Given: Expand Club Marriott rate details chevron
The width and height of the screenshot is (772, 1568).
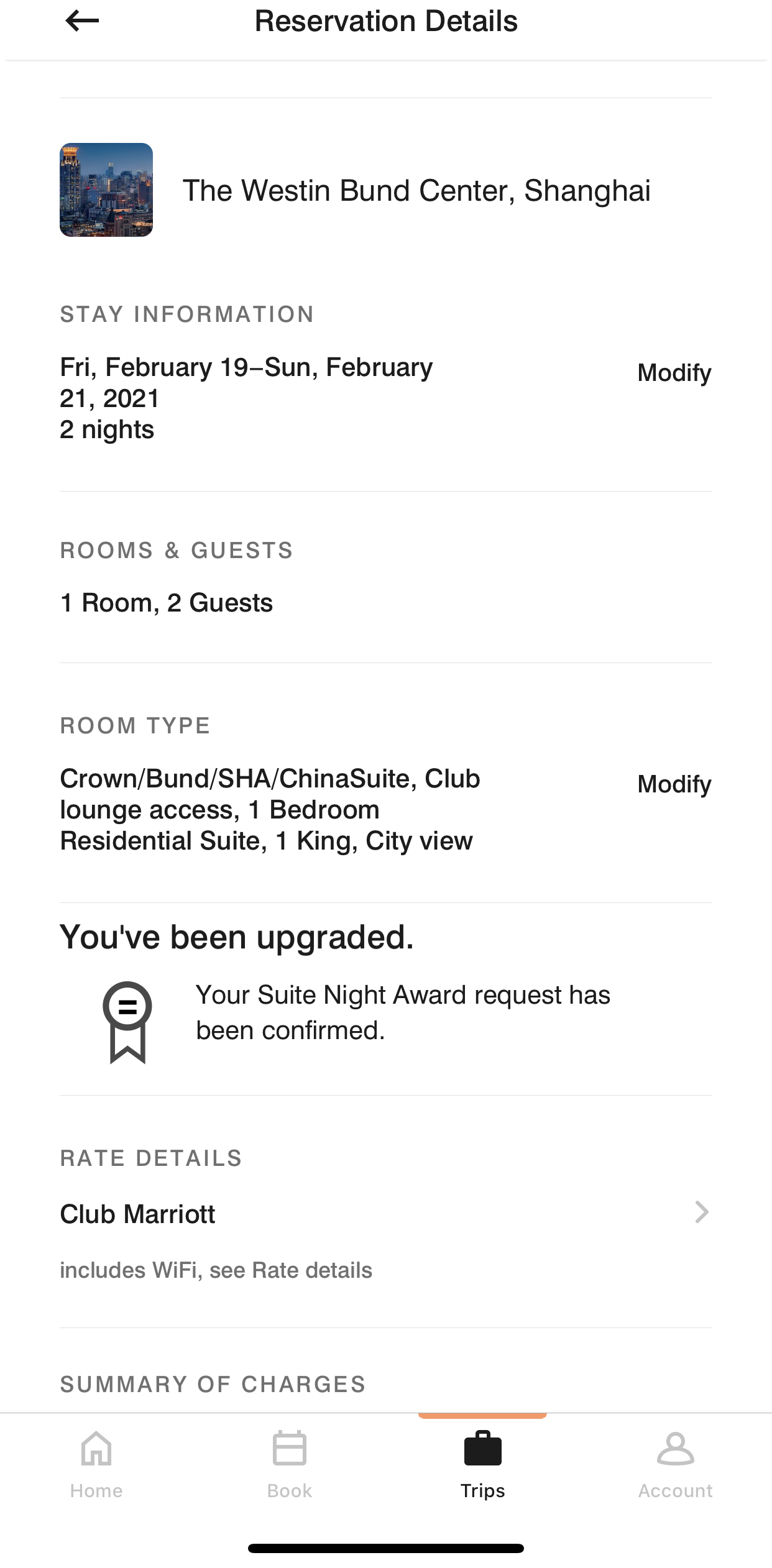Looking at the screenshot, I should [702, 1212].
